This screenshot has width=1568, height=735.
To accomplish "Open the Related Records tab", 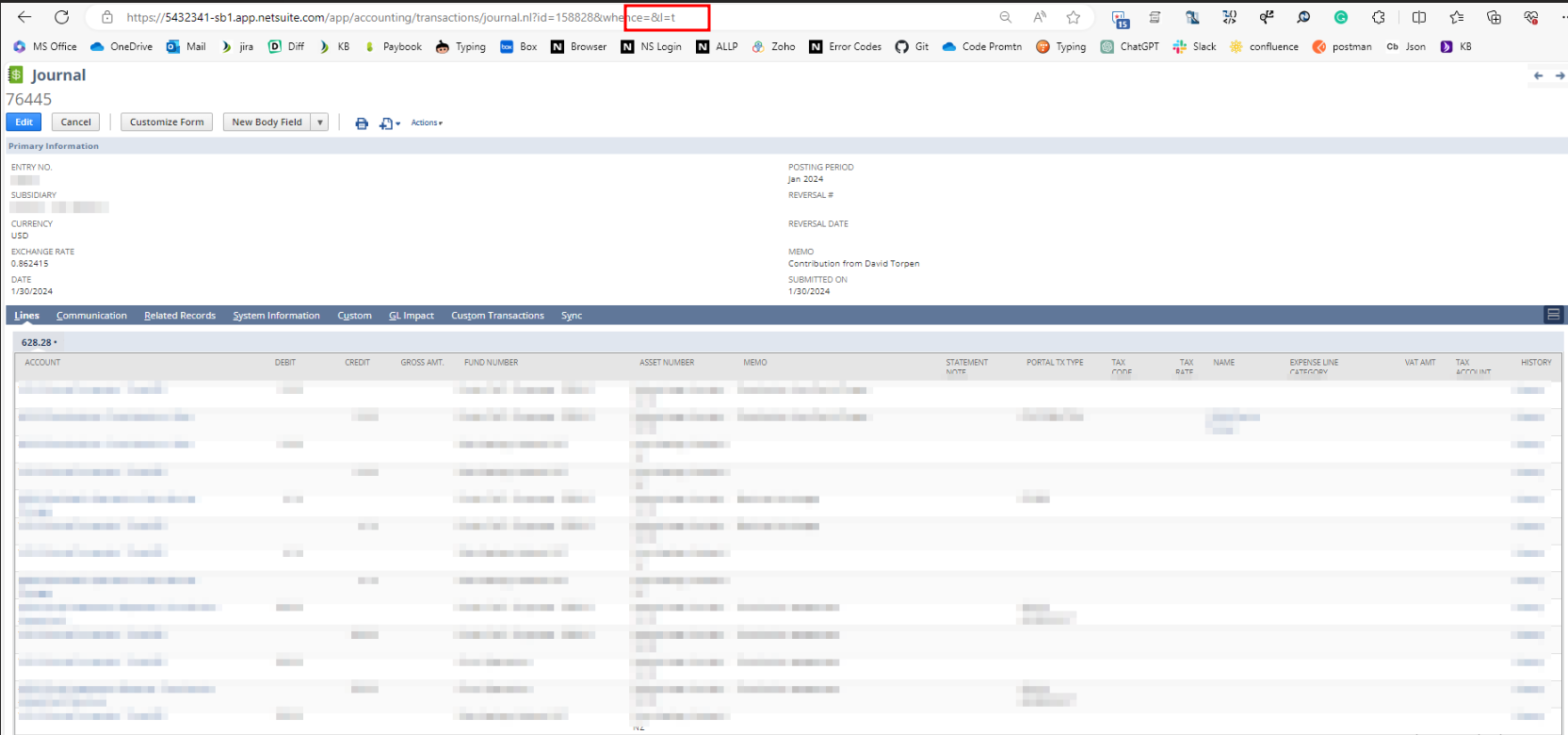I will click(x=180, y=316).
